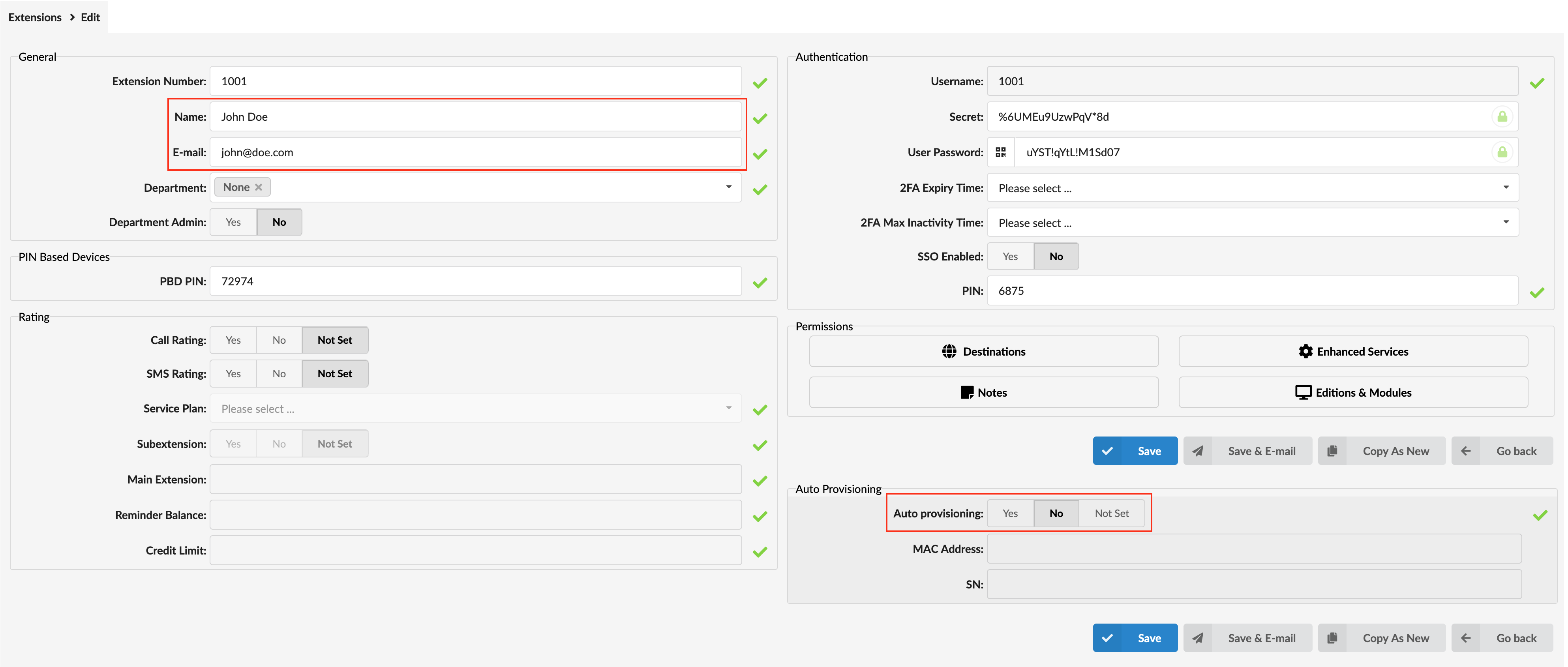Click the bottom Copy As New button
Image resolution: width=1568 pixels, height=667 pixels.
[x=1382, y=638]
